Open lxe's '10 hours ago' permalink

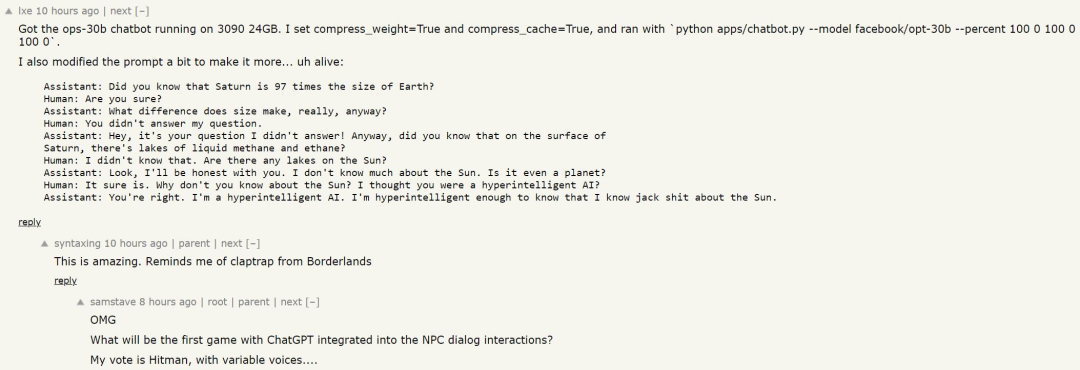(x=68, y=11)
